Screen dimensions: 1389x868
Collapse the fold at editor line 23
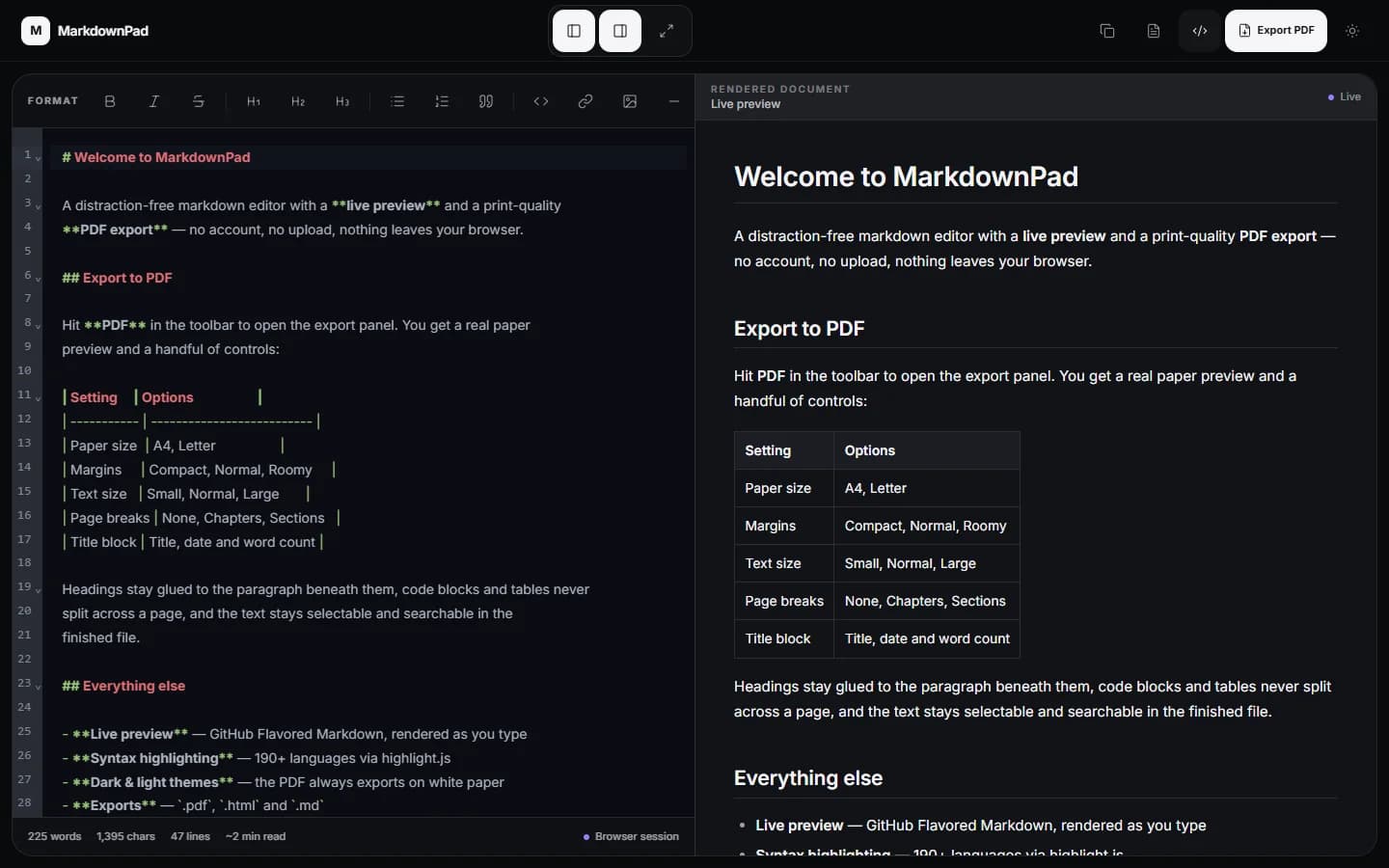pos(39,687)
